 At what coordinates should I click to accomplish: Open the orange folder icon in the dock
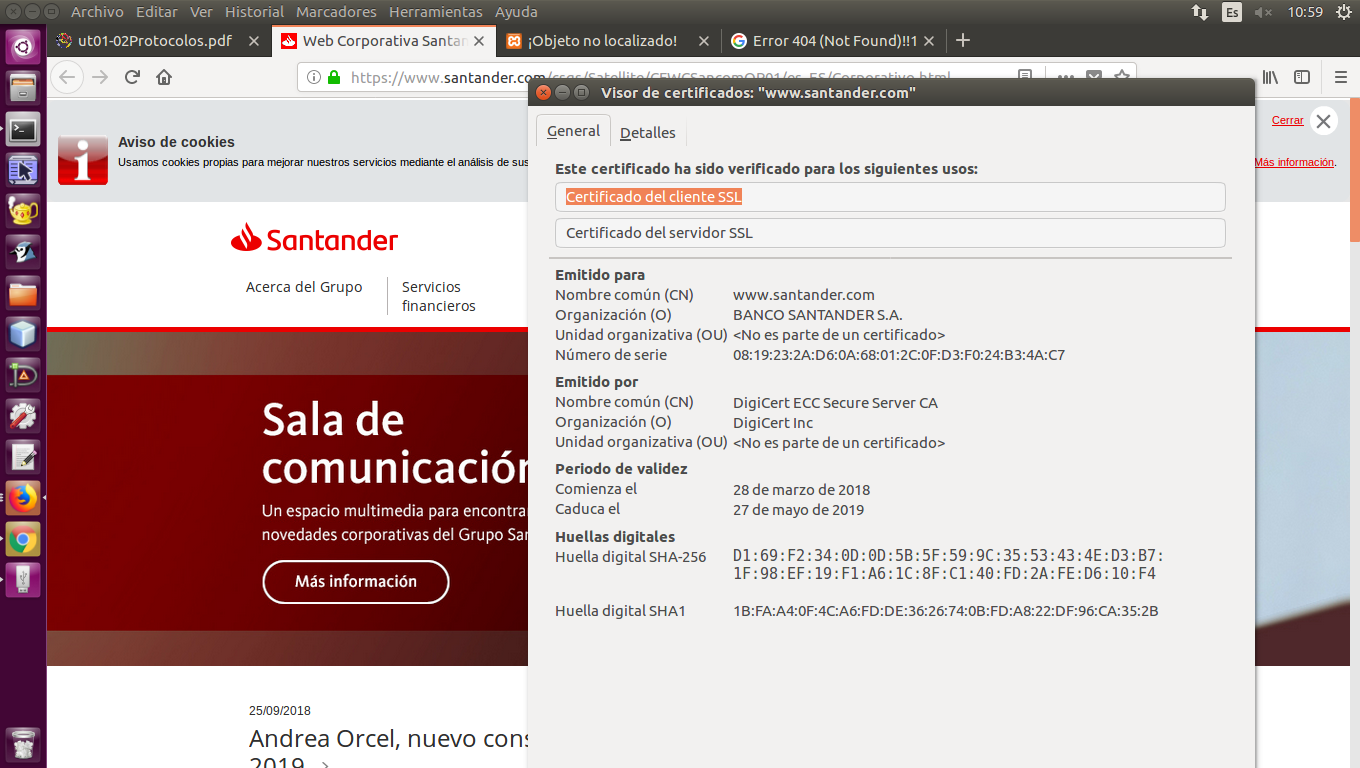[x=23, y=294]
